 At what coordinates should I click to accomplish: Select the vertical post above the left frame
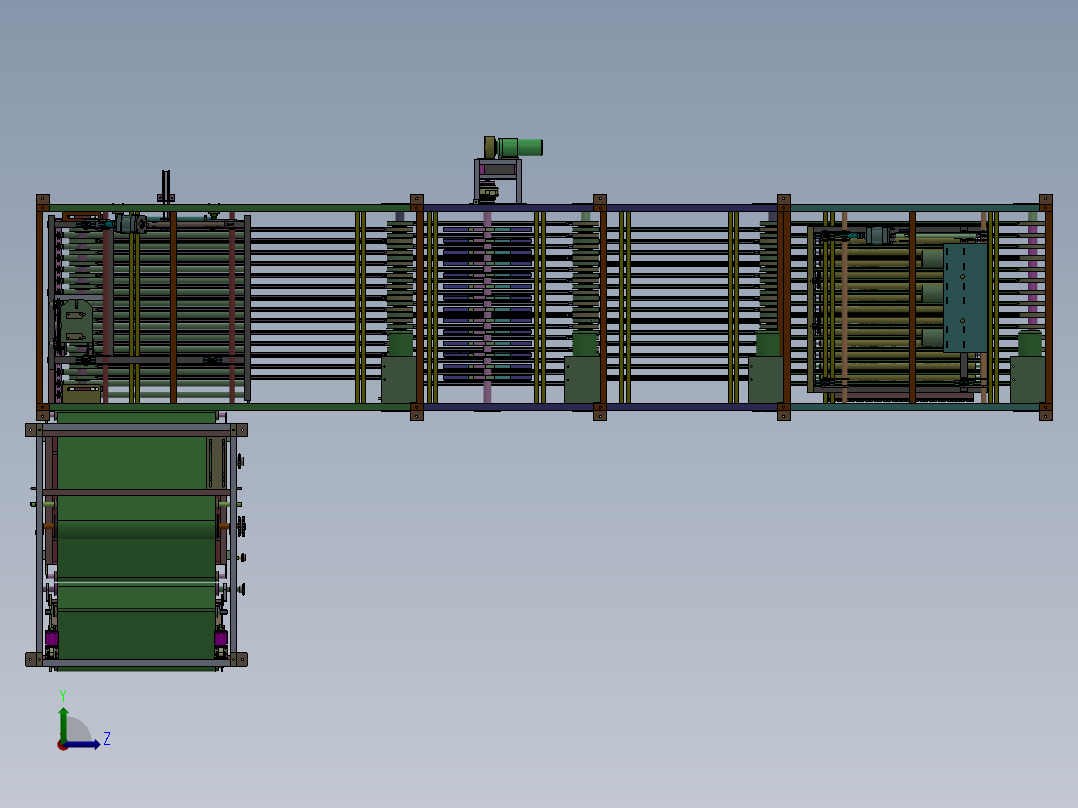[x=166, y=186]
